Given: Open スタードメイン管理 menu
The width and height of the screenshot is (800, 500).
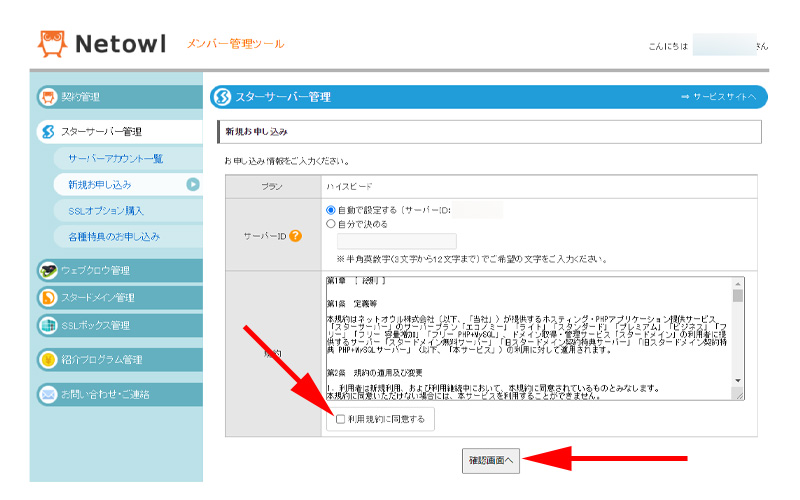Looking at the screenshot, I should click(119, 297).
